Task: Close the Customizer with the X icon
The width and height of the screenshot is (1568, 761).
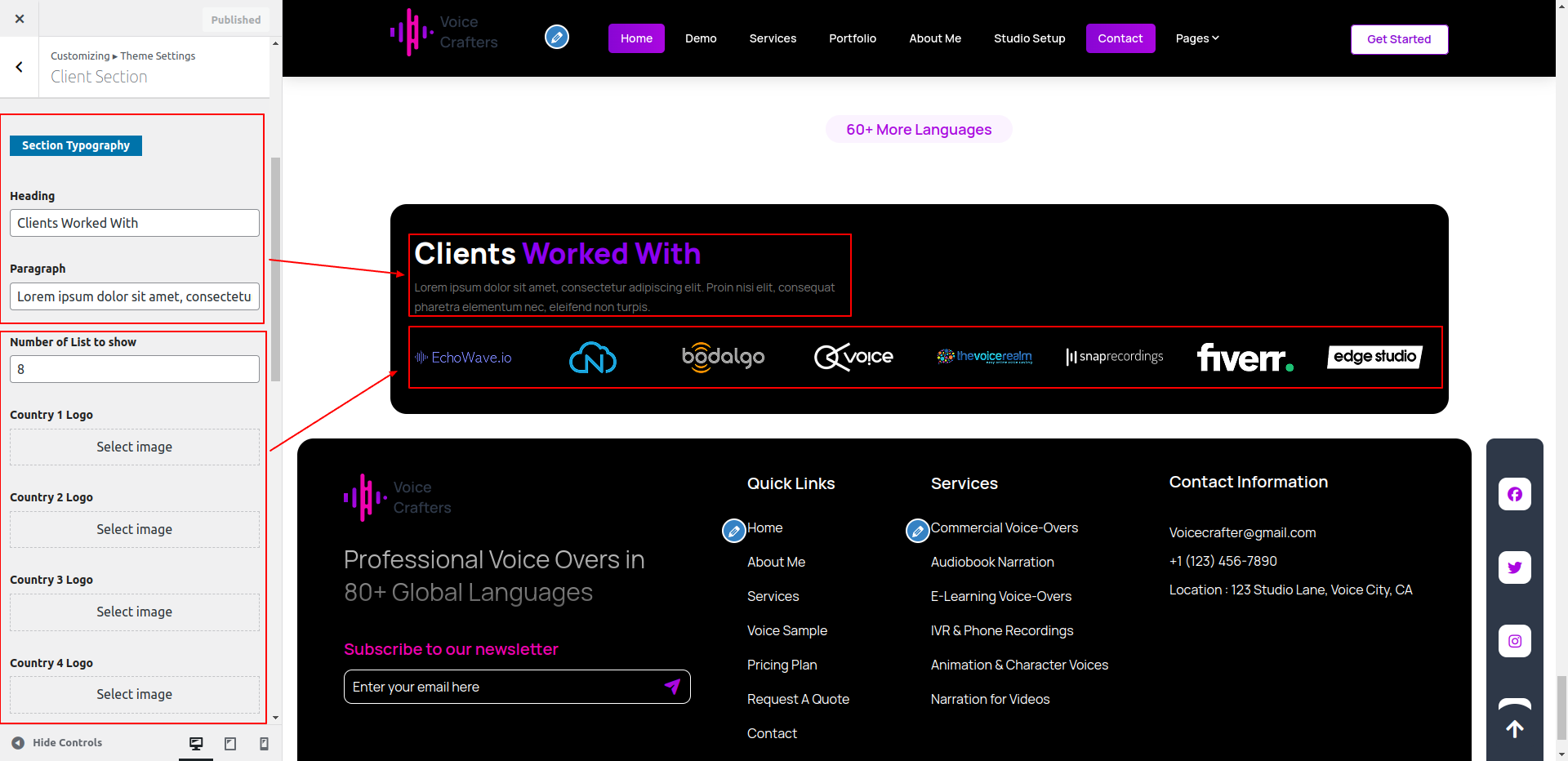Action: [x=20, y=19]
